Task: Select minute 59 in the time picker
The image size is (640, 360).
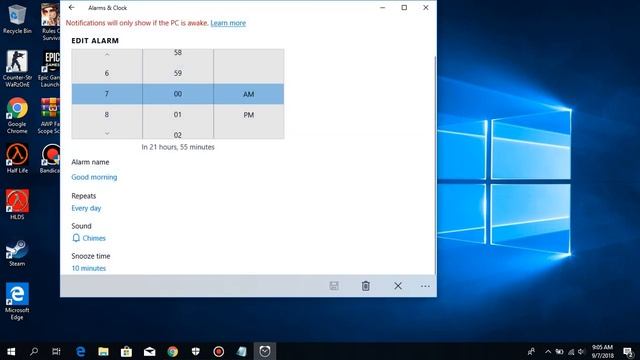Action: (x=178, y=73)
